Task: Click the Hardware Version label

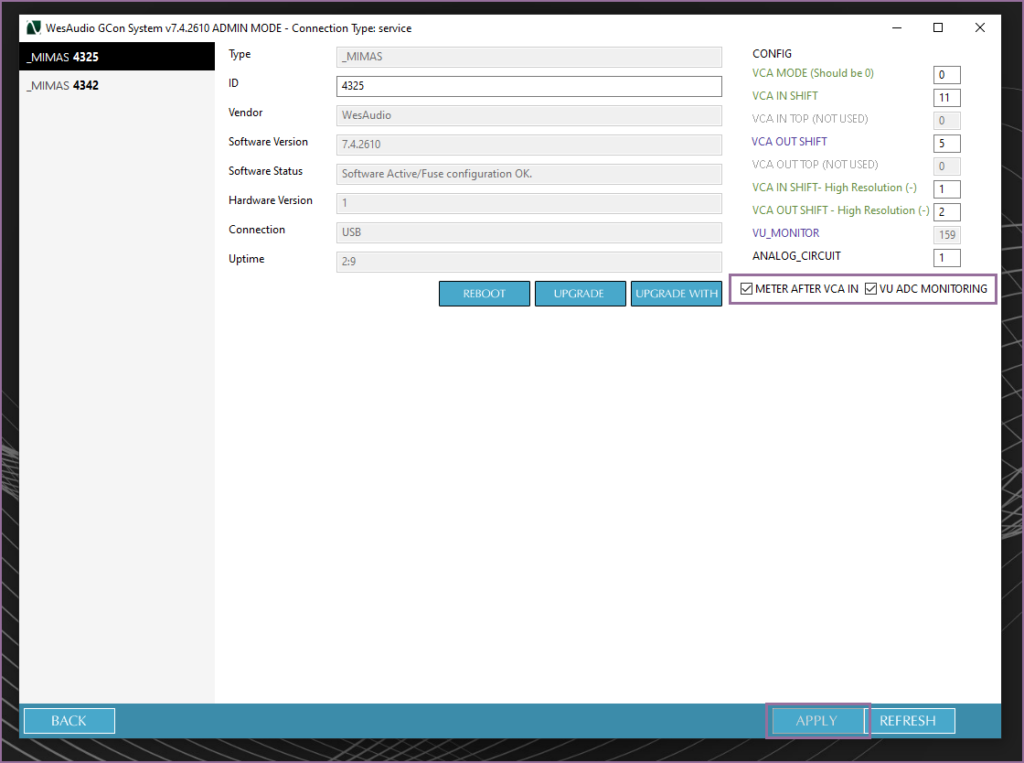Action: pos(270,201)
